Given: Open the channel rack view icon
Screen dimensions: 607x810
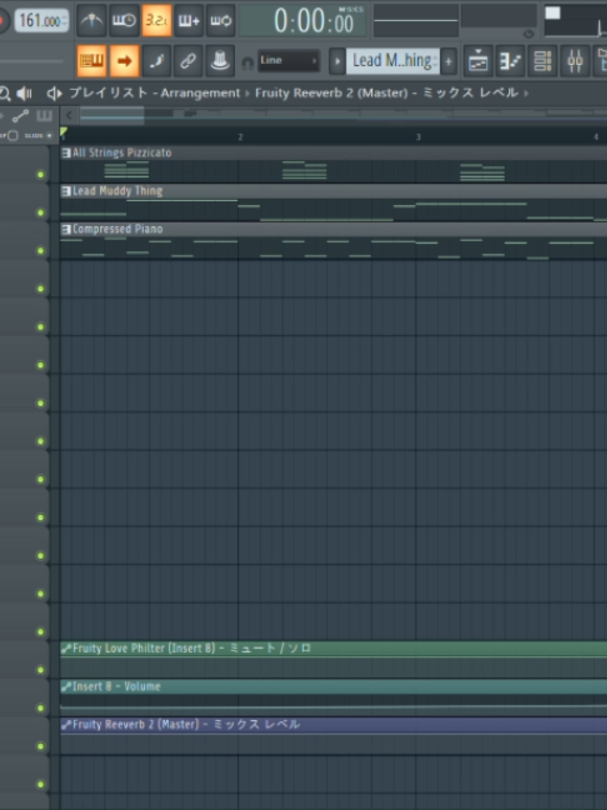Looking at the screenshot, I should pos(542,61).
